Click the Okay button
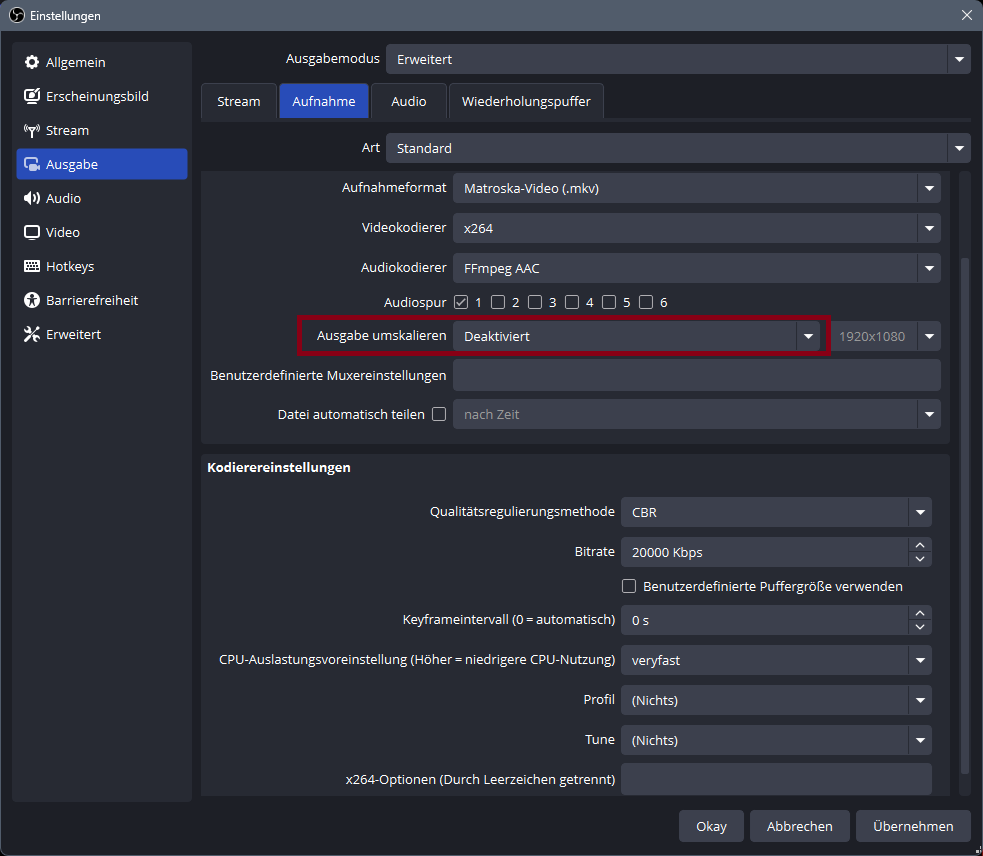This screenshot has width=983, height=856. [x=711, y=826]
